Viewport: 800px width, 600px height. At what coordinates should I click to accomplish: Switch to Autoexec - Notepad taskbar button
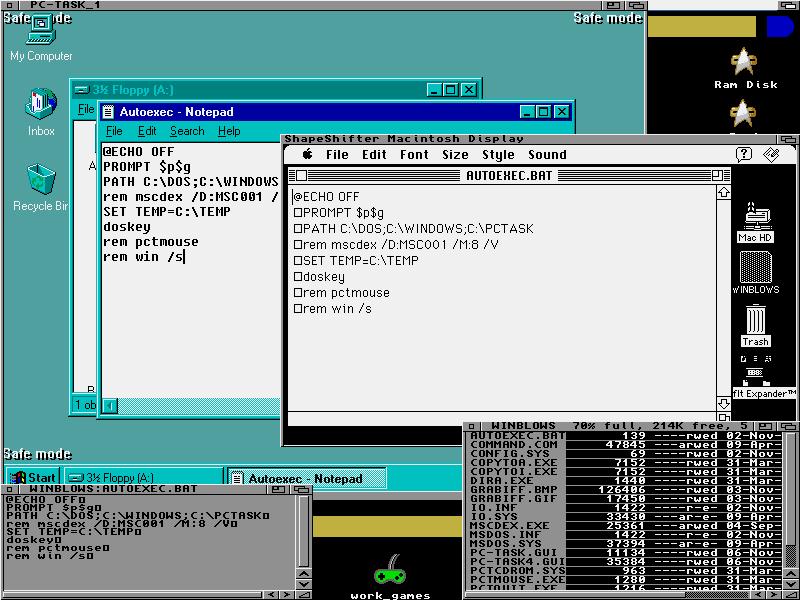[306, 478]
